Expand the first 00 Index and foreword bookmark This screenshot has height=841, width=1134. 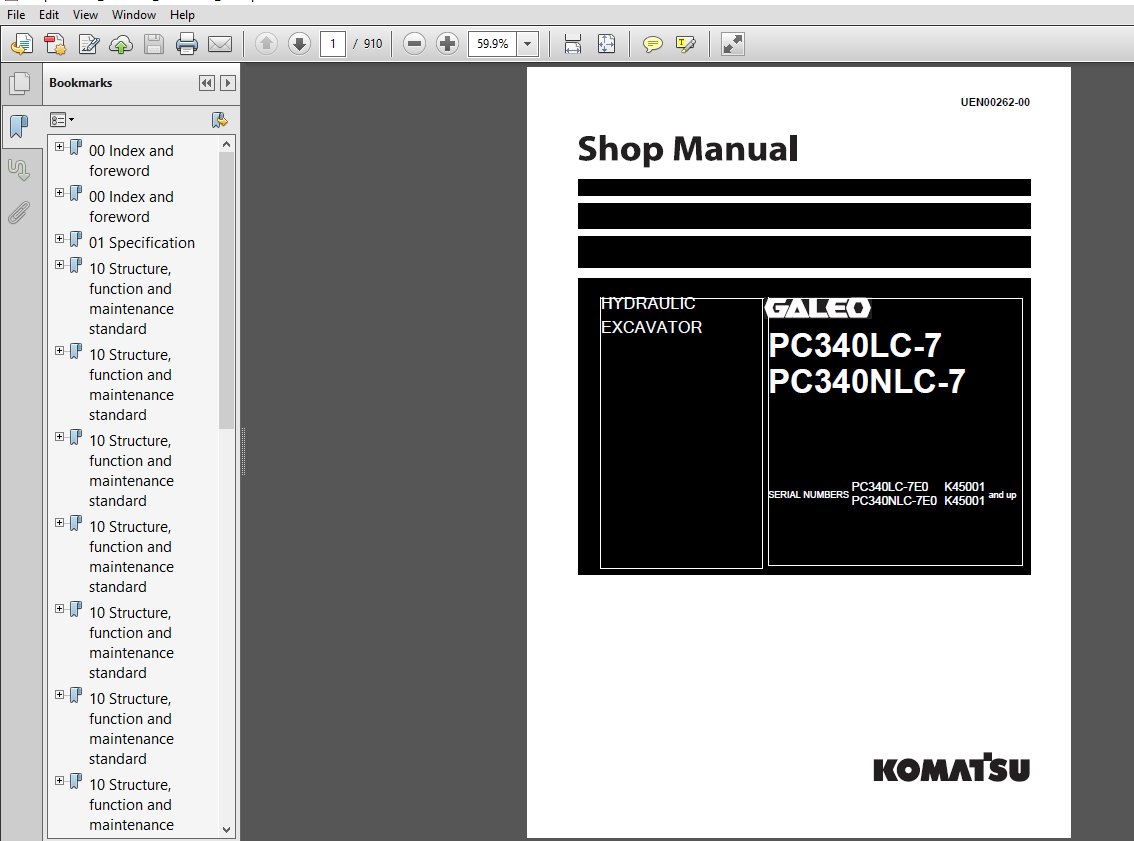59,147
